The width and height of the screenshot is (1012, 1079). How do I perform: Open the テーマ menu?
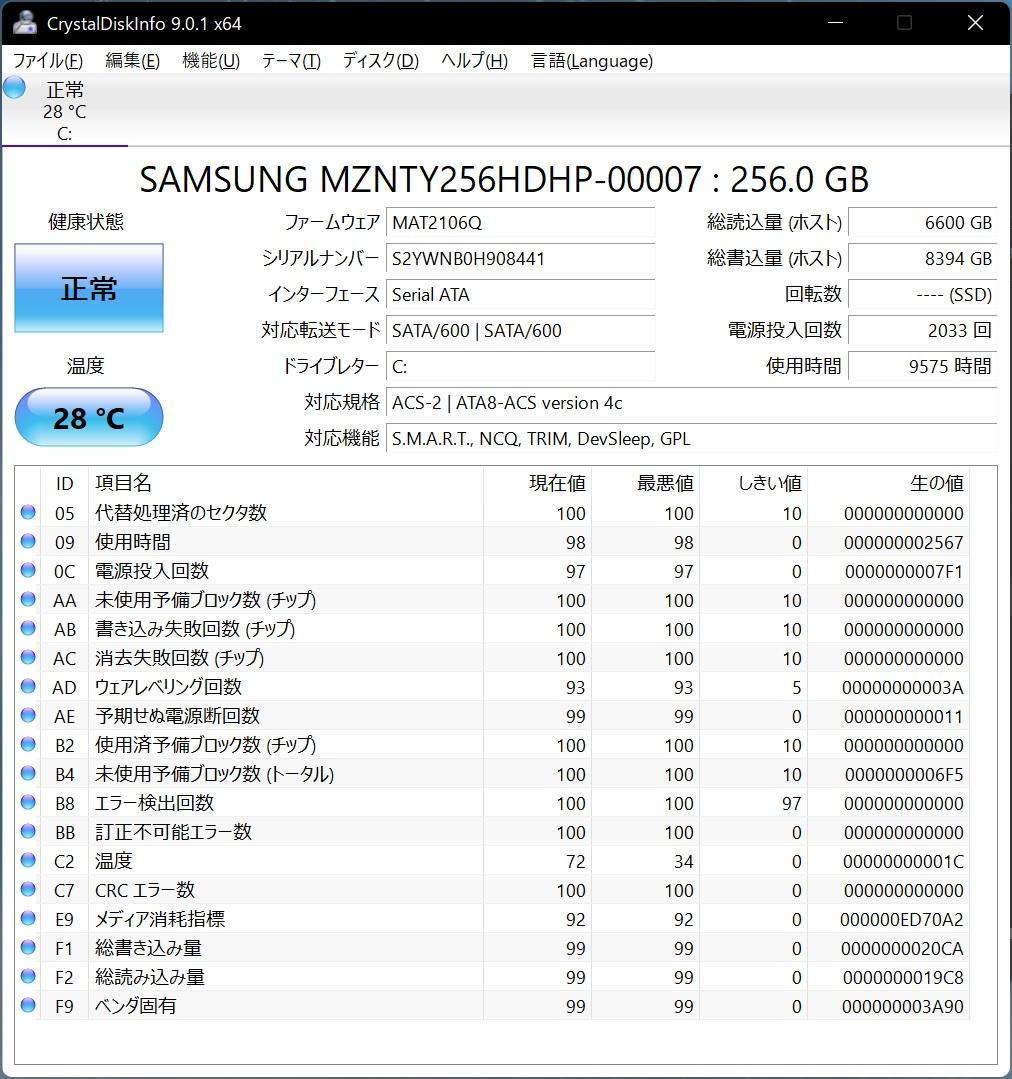(290, 61)
